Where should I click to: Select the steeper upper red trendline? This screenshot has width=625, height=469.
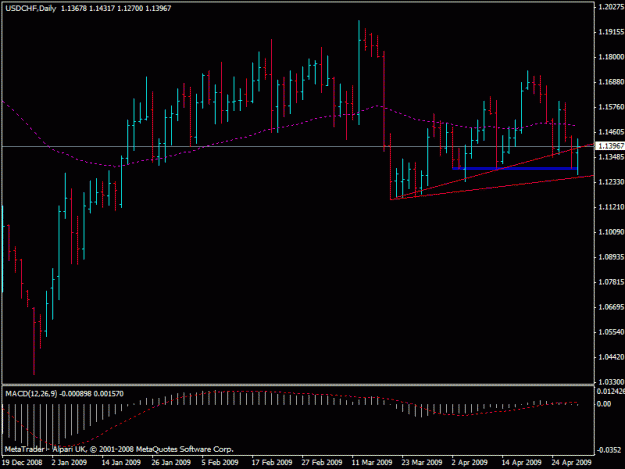(x=492, y=172)
